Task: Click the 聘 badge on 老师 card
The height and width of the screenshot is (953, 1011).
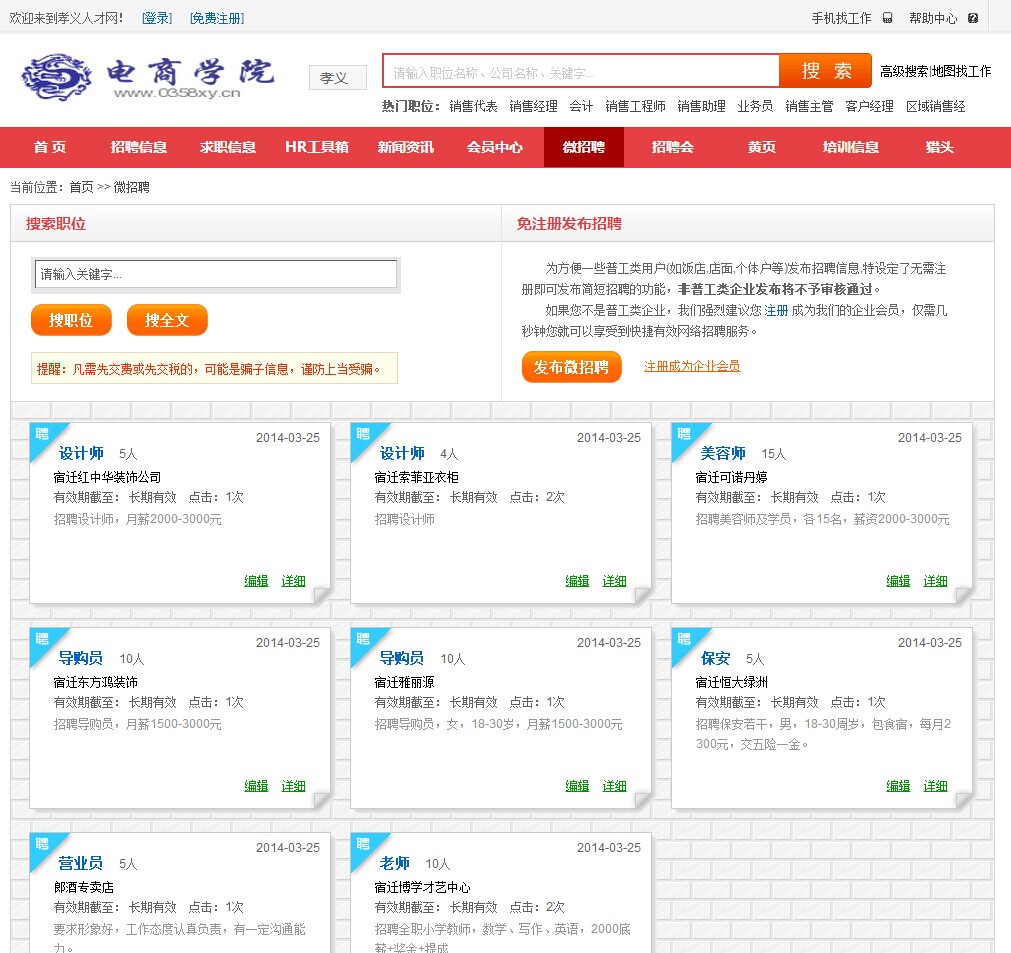Action: click(364, 845)
